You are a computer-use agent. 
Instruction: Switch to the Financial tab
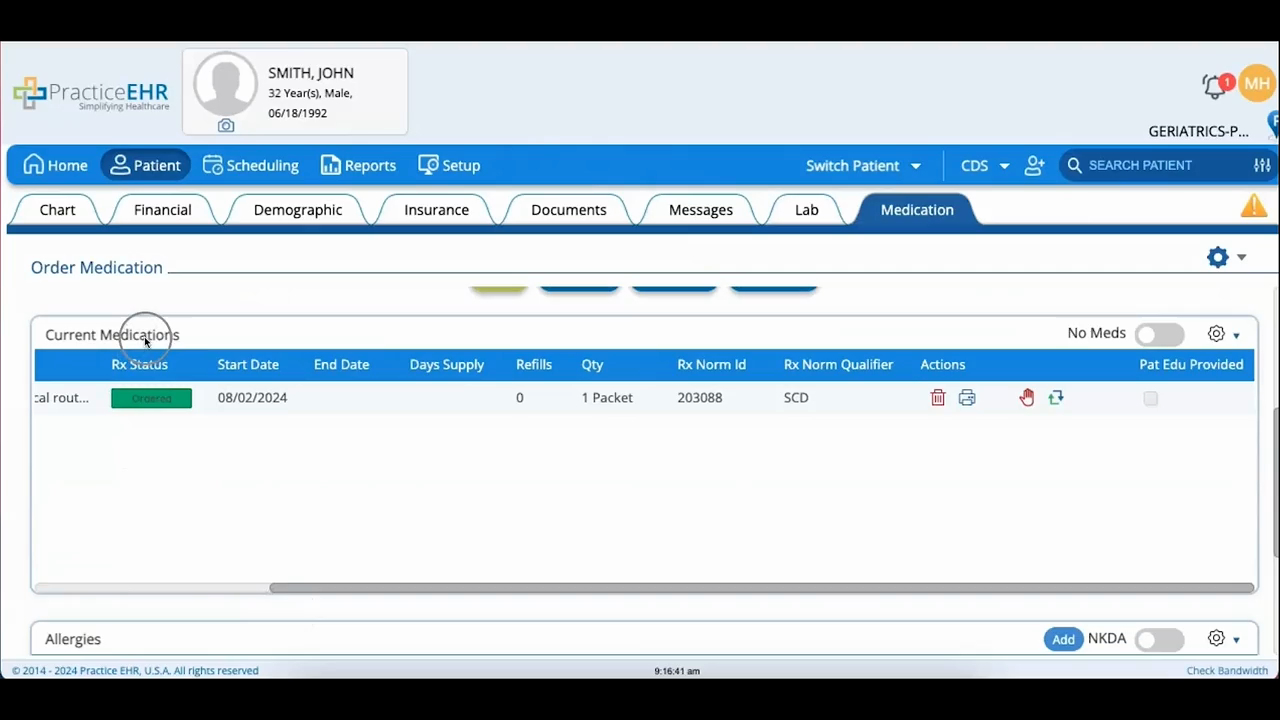point(162,209)
